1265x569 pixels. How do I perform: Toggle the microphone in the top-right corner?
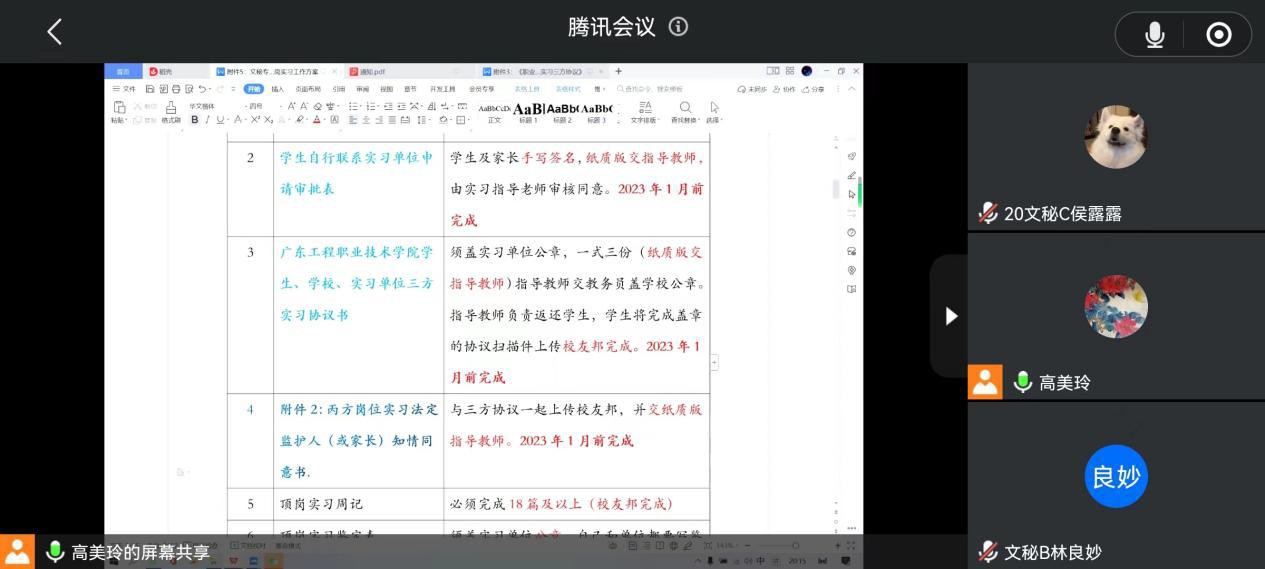click(1155, 35)
